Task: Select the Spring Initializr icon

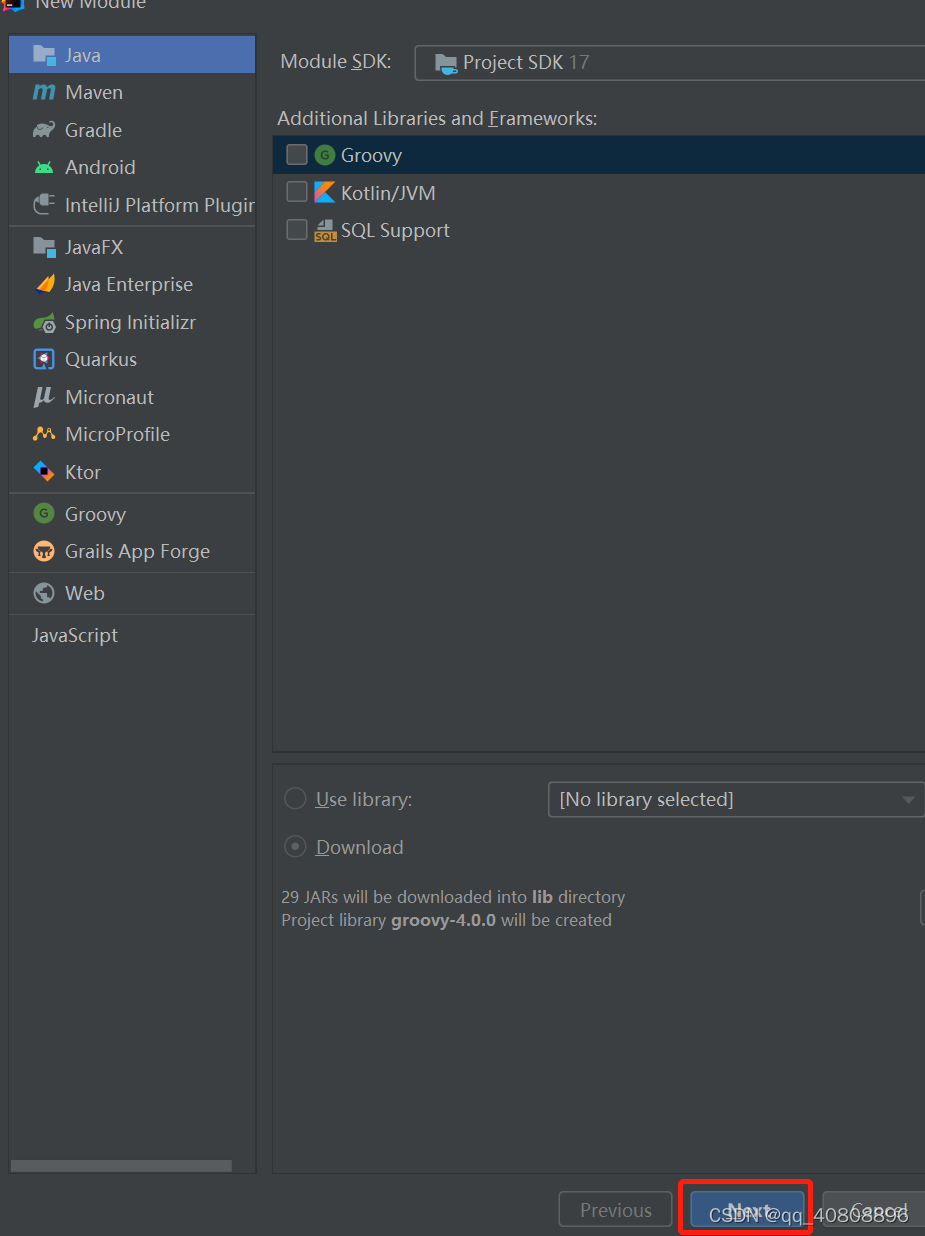Action: [44, 322]
